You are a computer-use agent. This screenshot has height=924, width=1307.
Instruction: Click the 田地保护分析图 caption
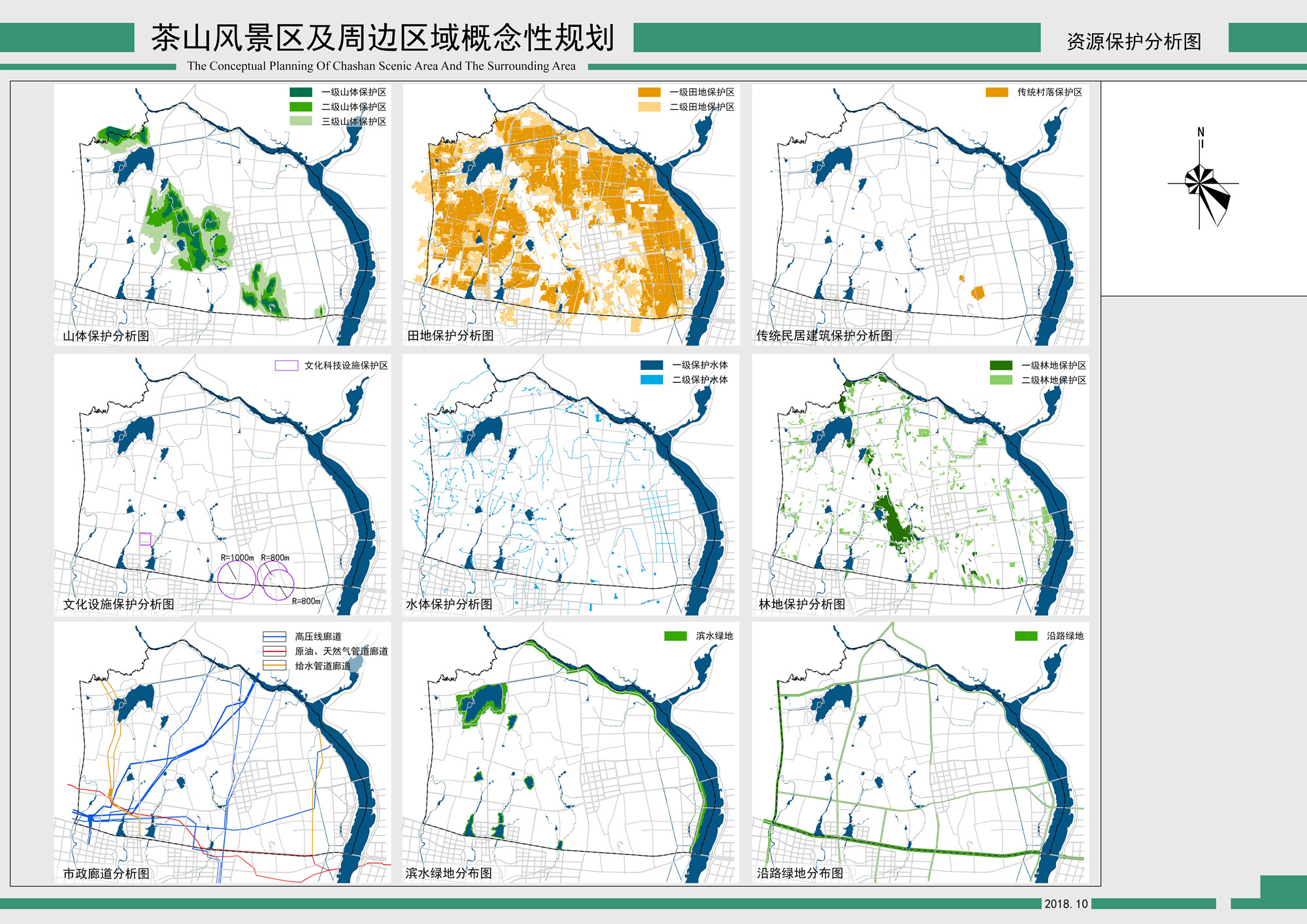[x=450, y=335]
